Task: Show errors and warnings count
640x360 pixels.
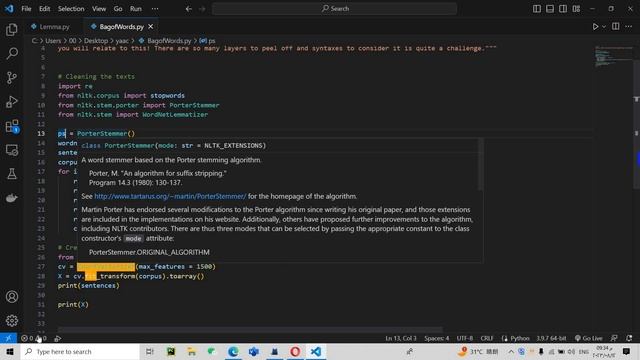Action: click(34, 338)
